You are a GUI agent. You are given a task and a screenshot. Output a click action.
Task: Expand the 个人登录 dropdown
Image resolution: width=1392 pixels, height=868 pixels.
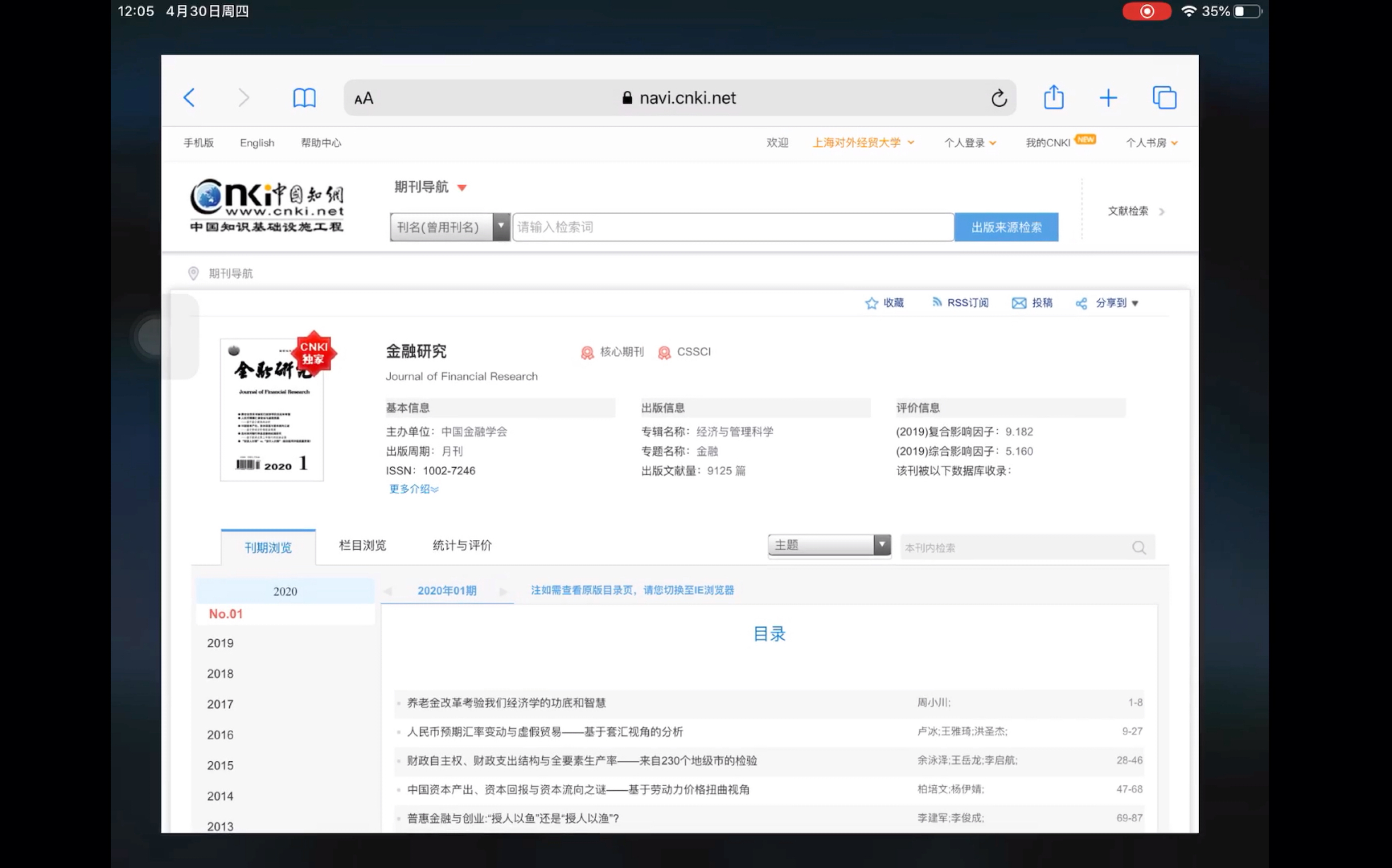point(970,143)
